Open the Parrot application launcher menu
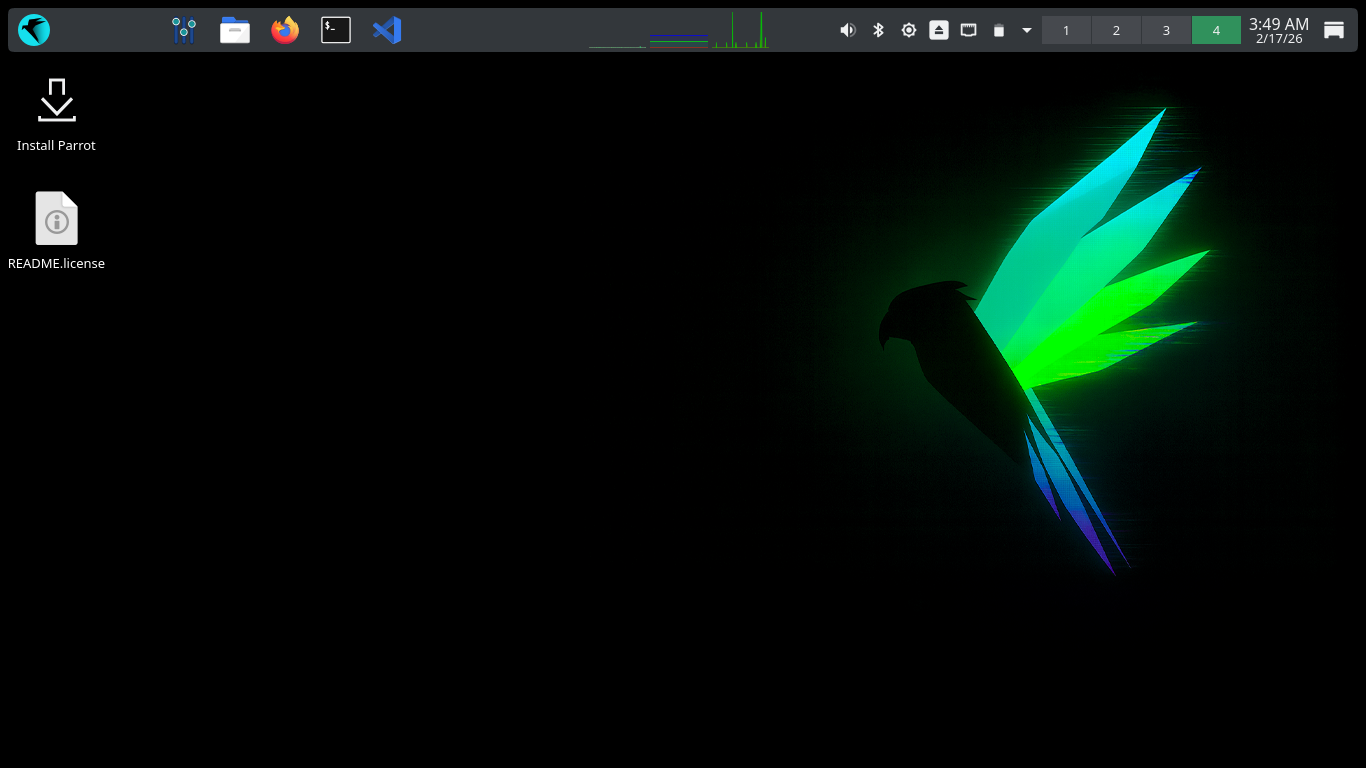The height and width of the screenshot is (768, 1366). point(34,30)
